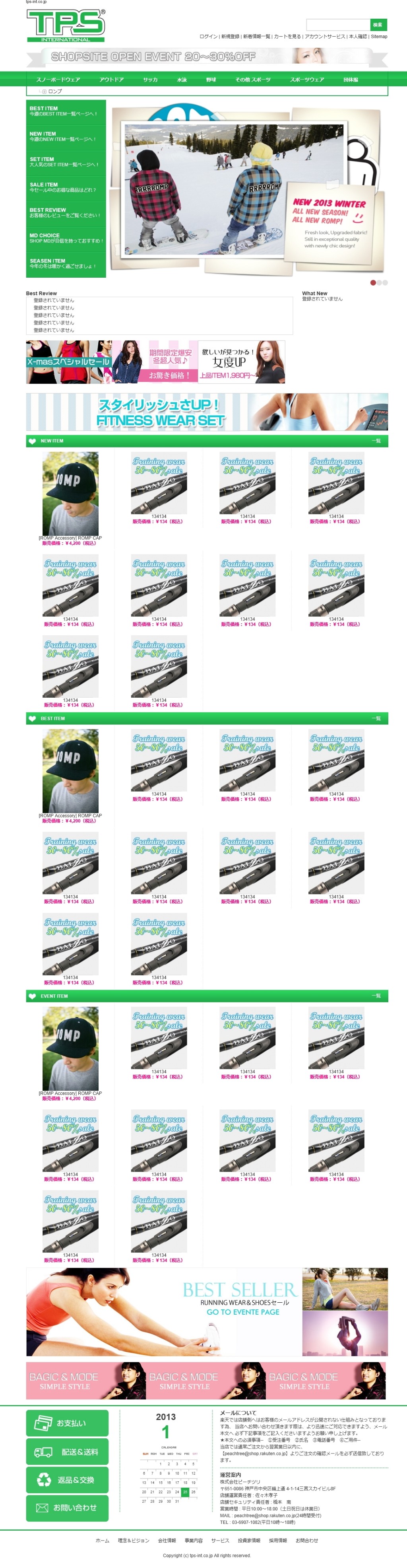Screen dimensions: 407x1568
Task: Click the search text input field
Action: pos(338,24)
